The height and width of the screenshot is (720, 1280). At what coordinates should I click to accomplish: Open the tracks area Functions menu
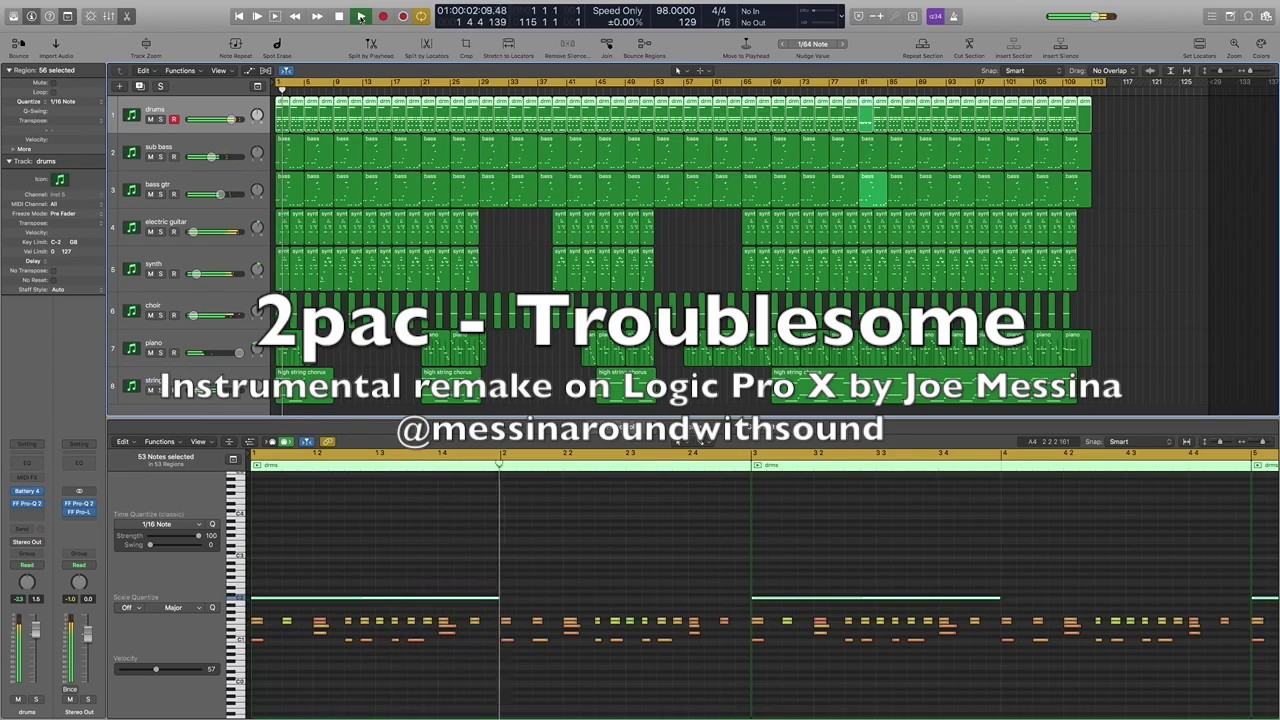click(183, 71)
